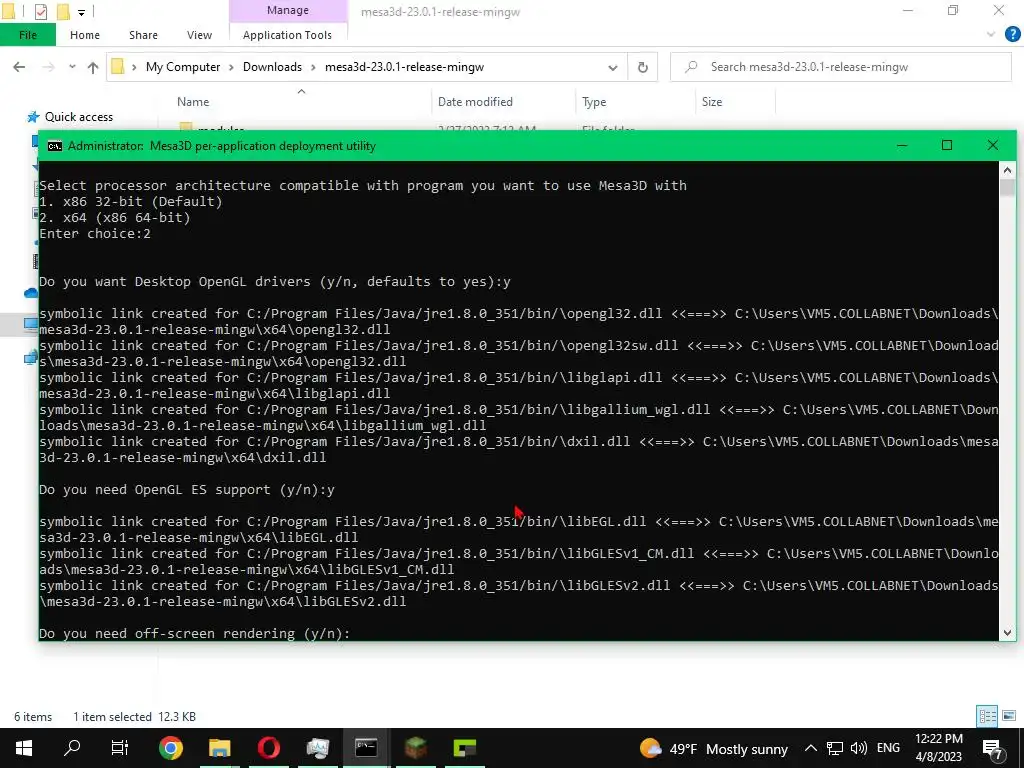Sort files by Size column
The width and height of the screenshot is (1024, 768).
(x=712, y=102)
